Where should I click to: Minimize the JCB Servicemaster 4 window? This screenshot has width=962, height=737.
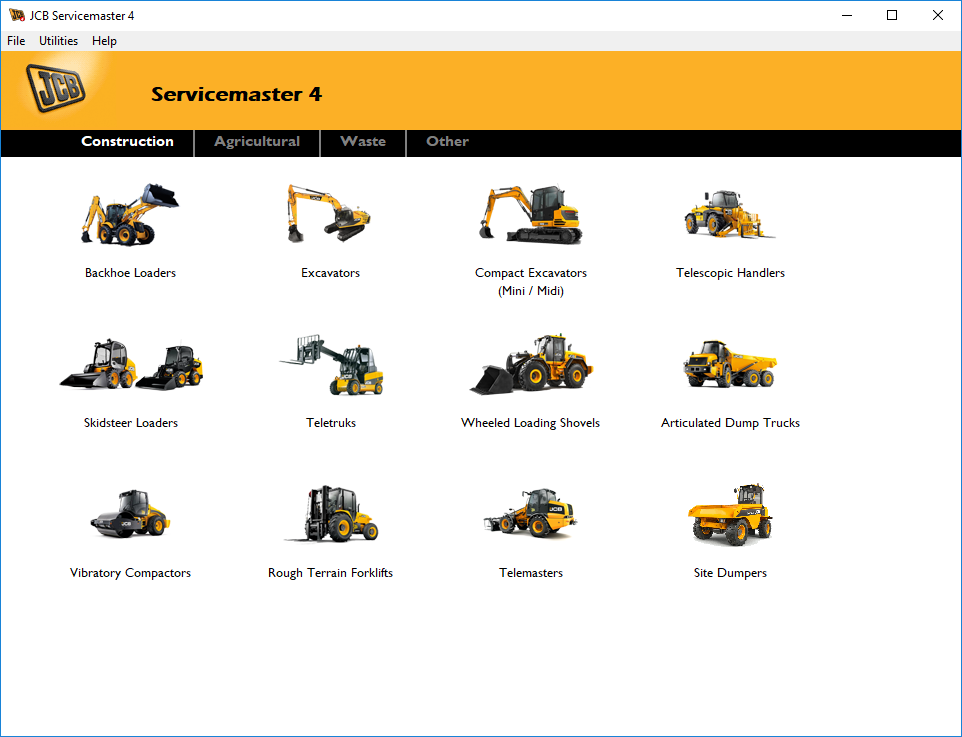point(847,15)
